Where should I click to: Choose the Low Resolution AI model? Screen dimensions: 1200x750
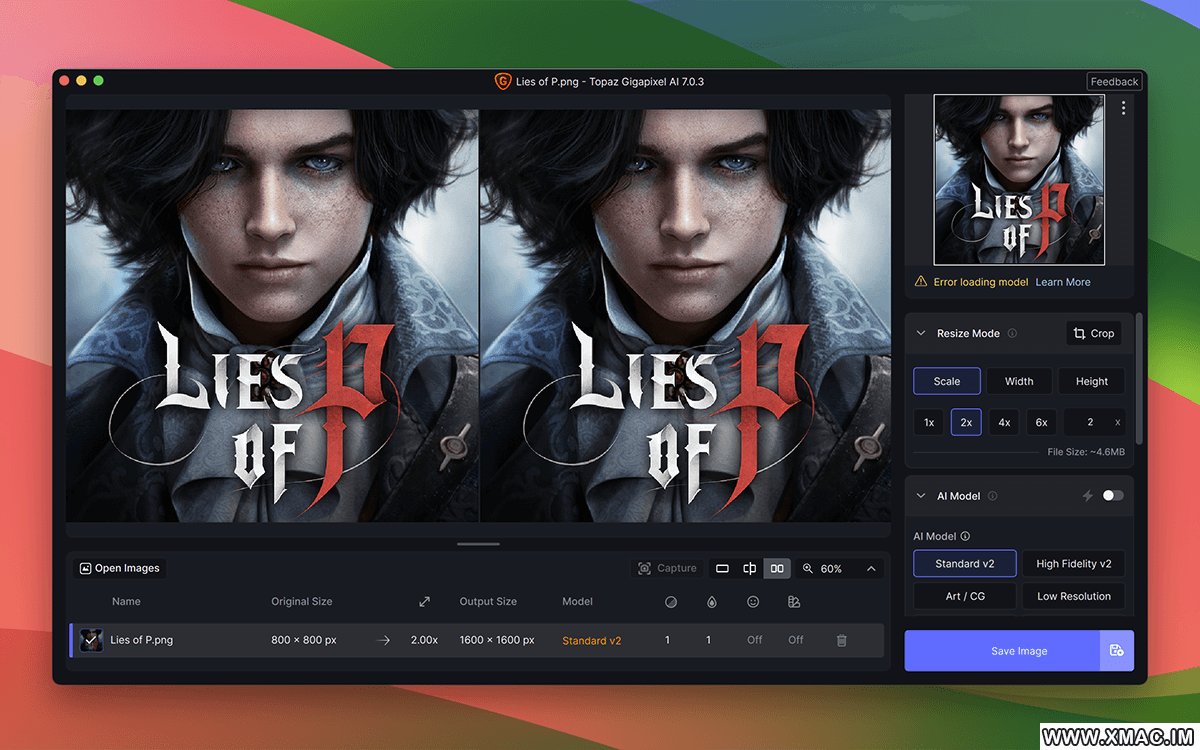pyautogui.click(x=1074, y=596)
